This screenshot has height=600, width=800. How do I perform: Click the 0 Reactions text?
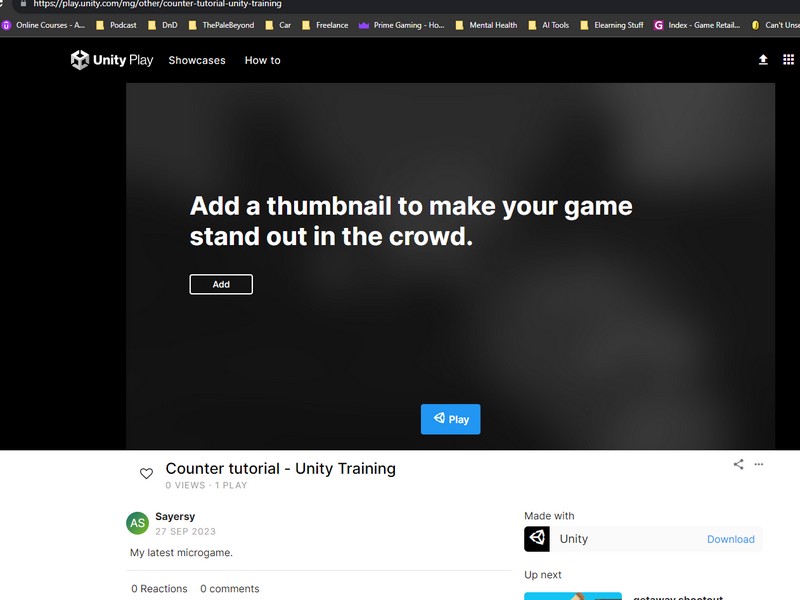[159, 588]
